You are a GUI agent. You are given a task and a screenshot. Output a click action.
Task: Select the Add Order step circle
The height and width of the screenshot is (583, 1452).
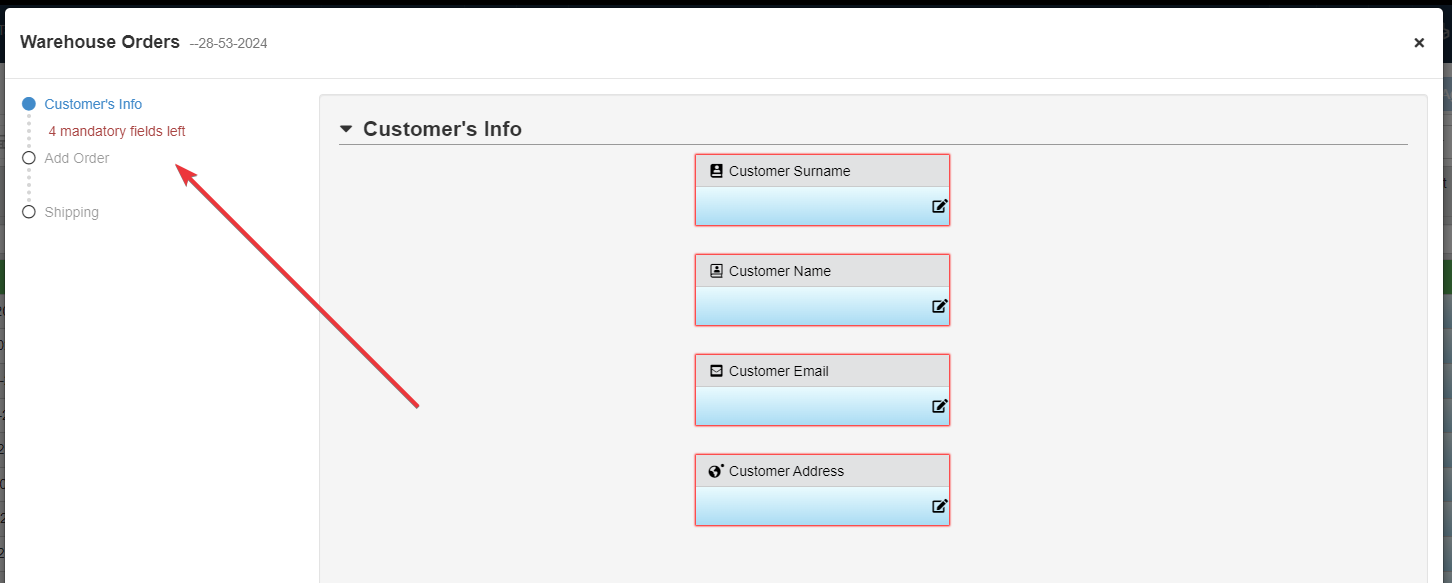(x=29, y=158)
